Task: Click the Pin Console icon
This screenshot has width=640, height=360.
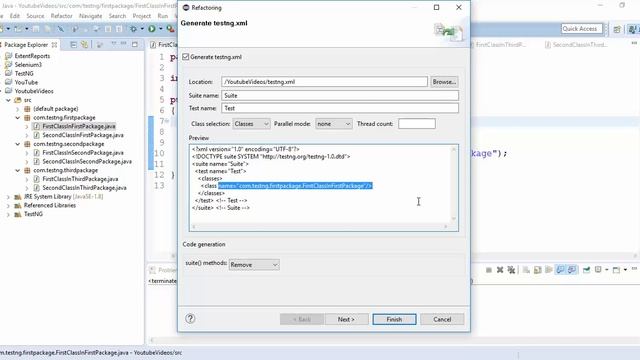Action: coord(587,270)
